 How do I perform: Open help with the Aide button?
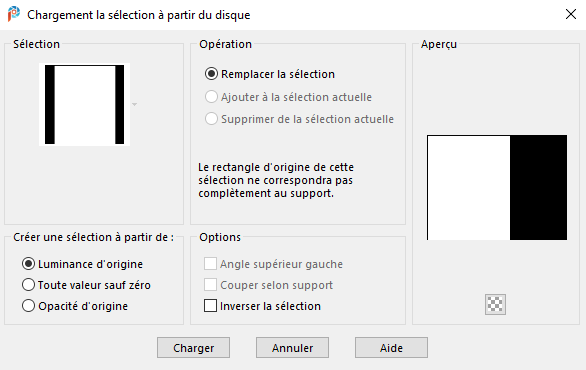tap(391, 348)
